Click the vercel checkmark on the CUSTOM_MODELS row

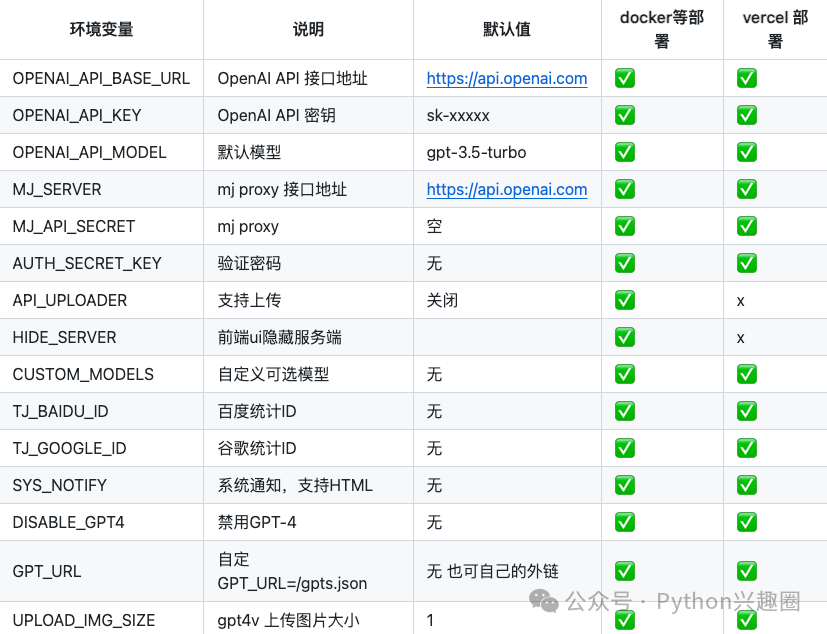[746, 374]
